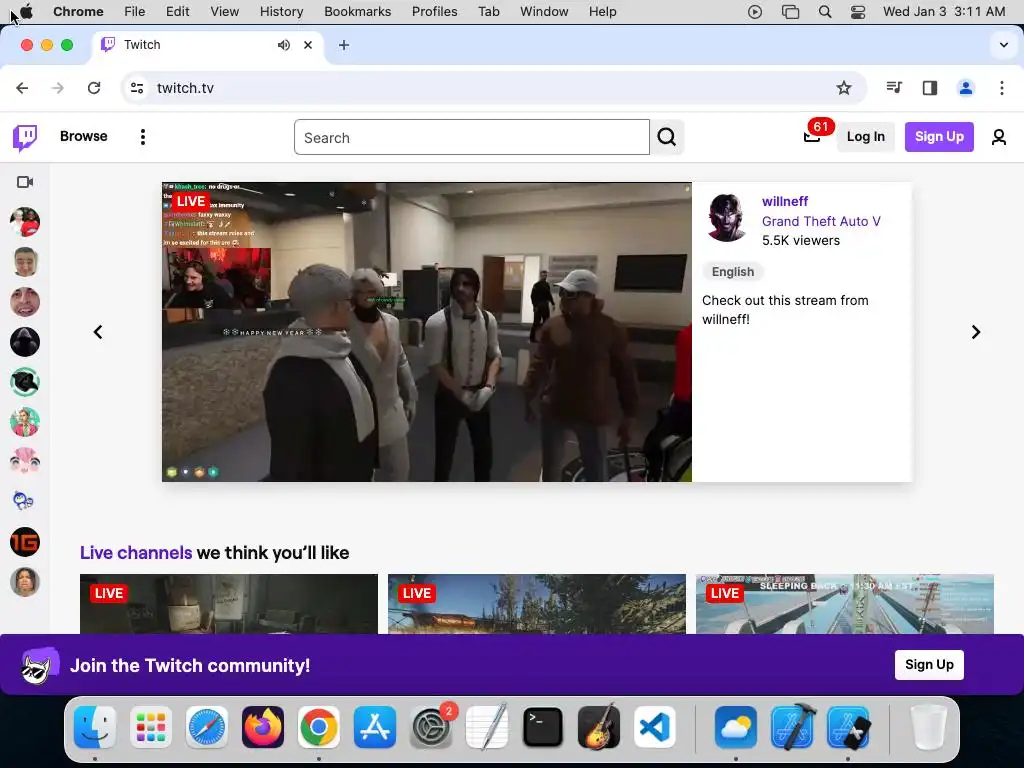Click the magnifier search button
The width and height of the screenshot is (1024, 768).
(x=667, y=137)
